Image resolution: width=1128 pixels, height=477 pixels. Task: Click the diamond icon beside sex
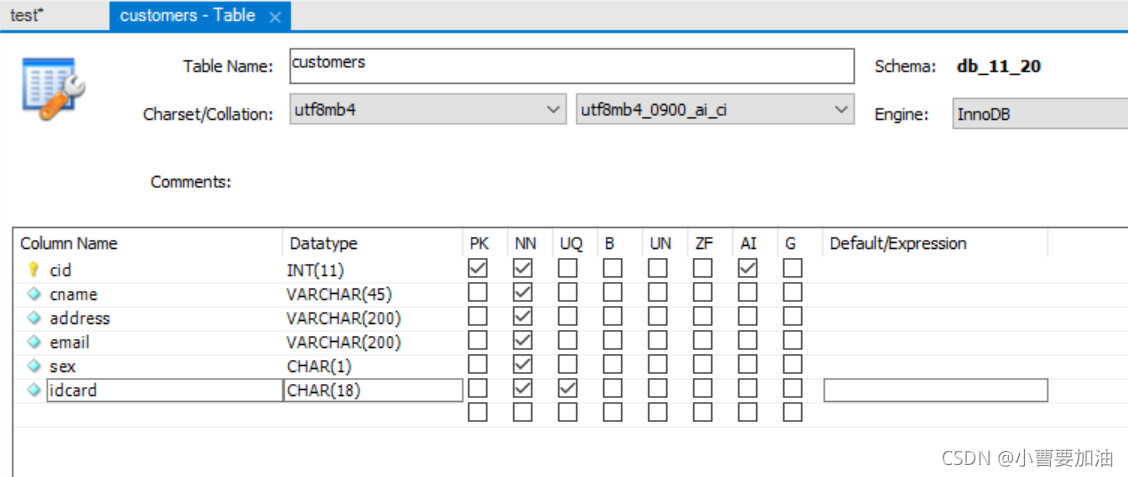point(33,366)
